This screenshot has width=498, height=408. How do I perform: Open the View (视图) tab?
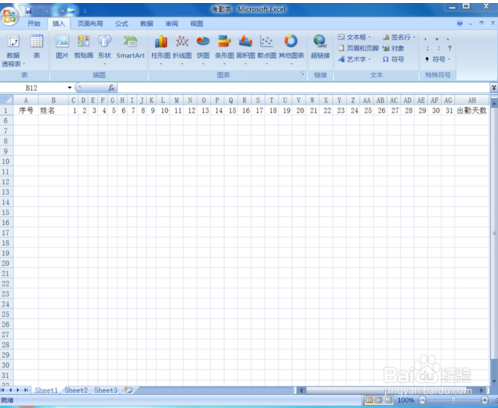197,23
